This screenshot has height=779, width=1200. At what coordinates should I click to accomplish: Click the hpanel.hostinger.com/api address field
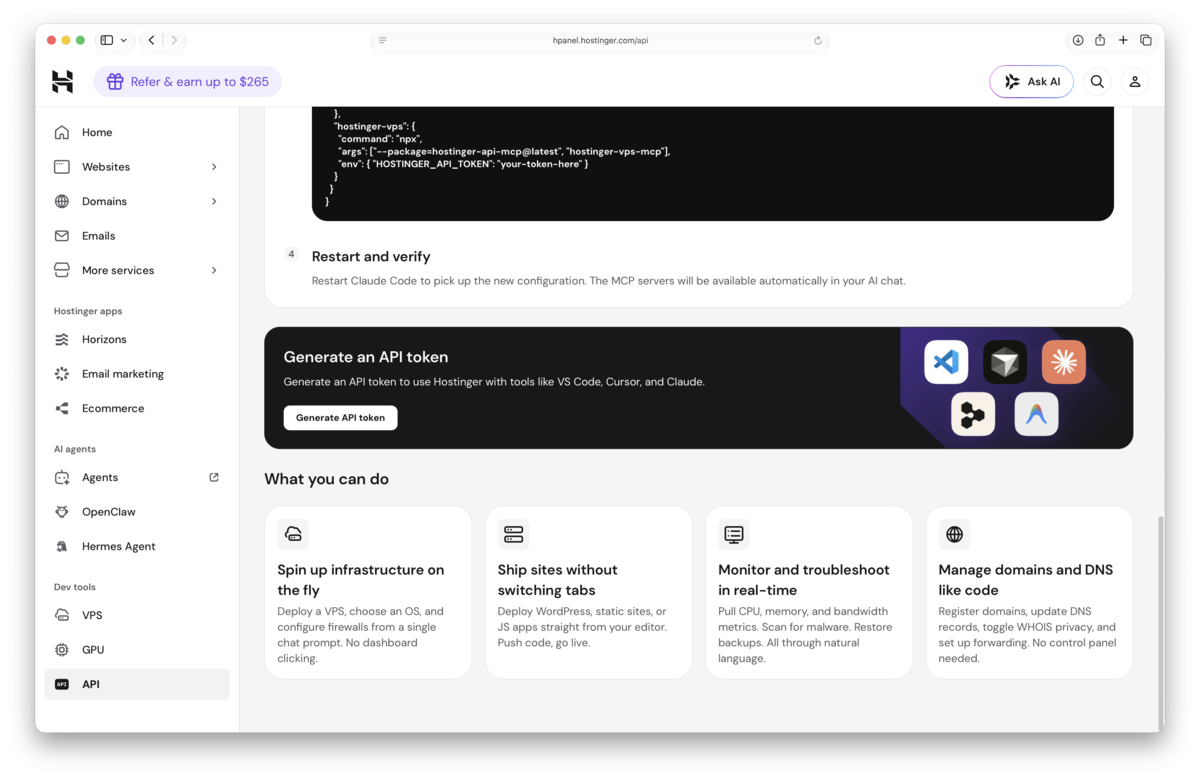(x=600, y=40)
